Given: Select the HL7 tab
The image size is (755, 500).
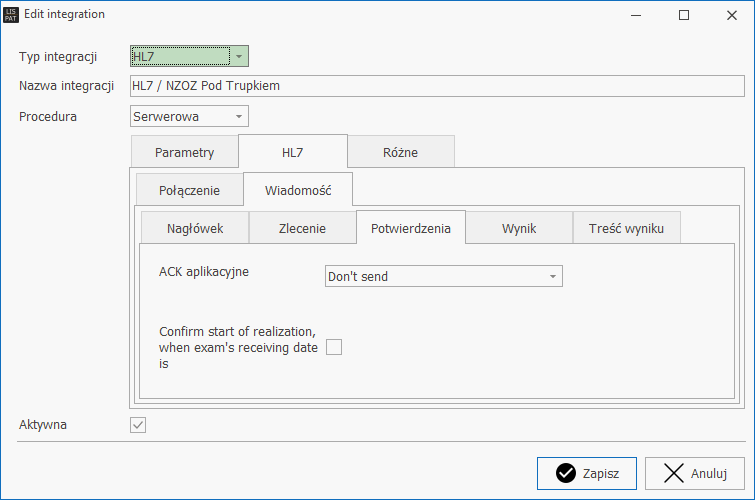Looking at the screenshot, I should pos(292,152).
